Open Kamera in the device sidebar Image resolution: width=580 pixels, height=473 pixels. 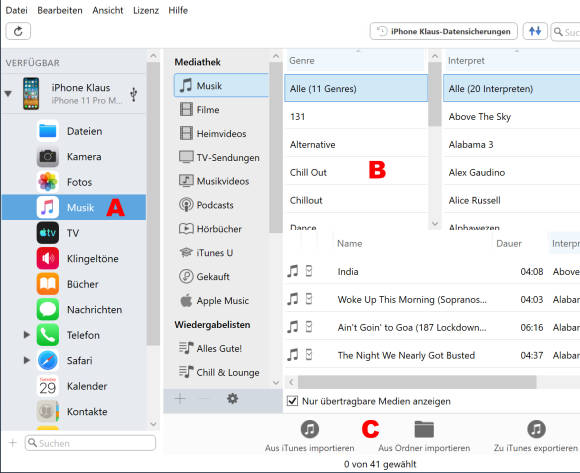pos(74,156)
